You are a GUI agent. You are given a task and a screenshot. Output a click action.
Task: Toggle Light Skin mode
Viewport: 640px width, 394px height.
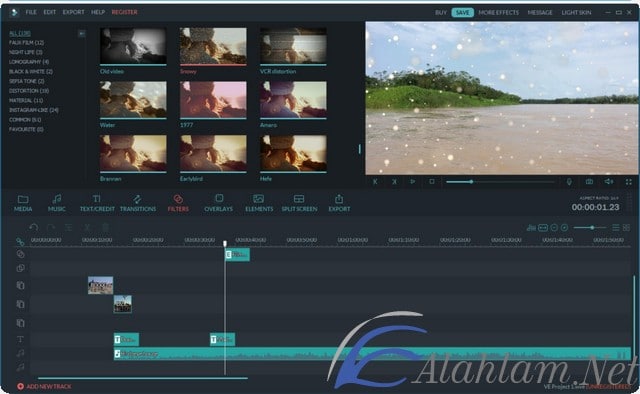[x=576, y=13]
